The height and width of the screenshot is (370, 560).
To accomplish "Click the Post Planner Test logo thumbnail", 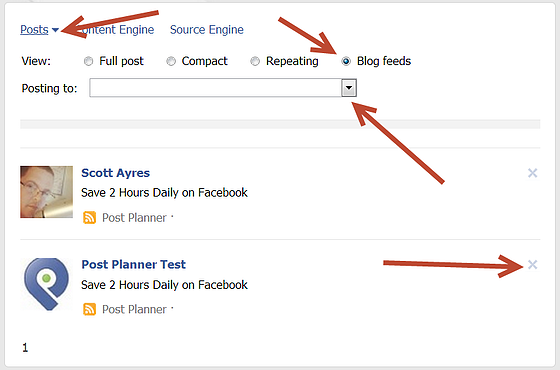I will 46,284.
